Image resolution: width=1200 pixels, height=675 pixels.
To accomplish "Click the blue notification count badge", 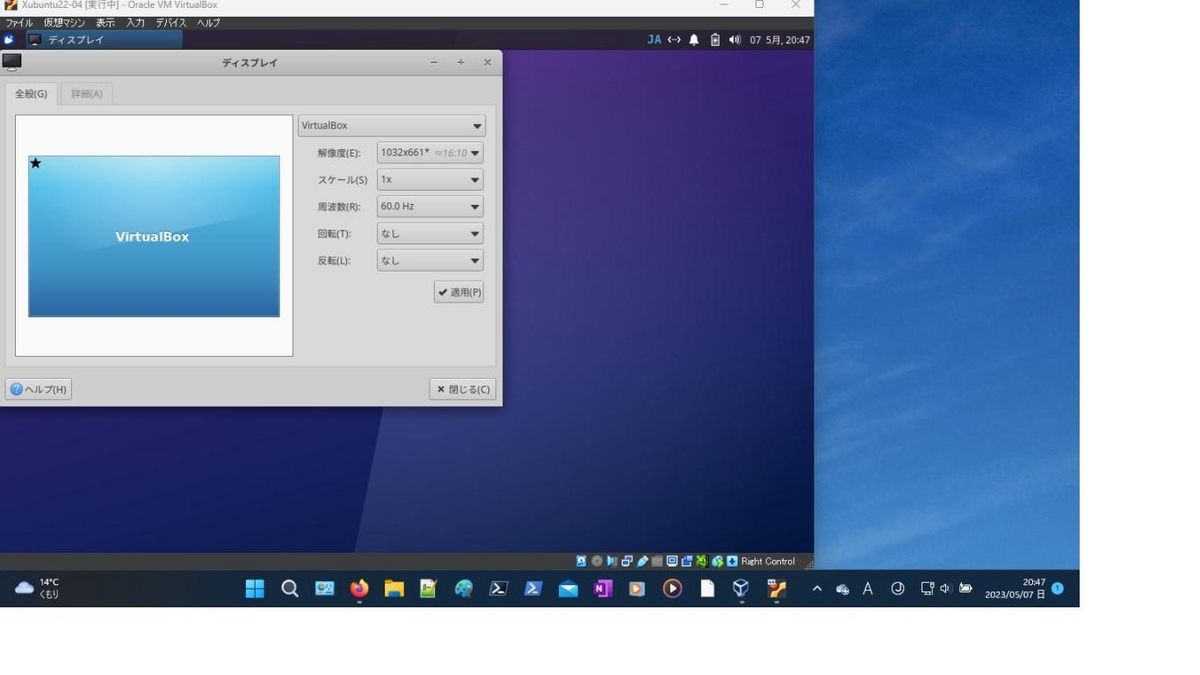I will (x=1058, y=588).
